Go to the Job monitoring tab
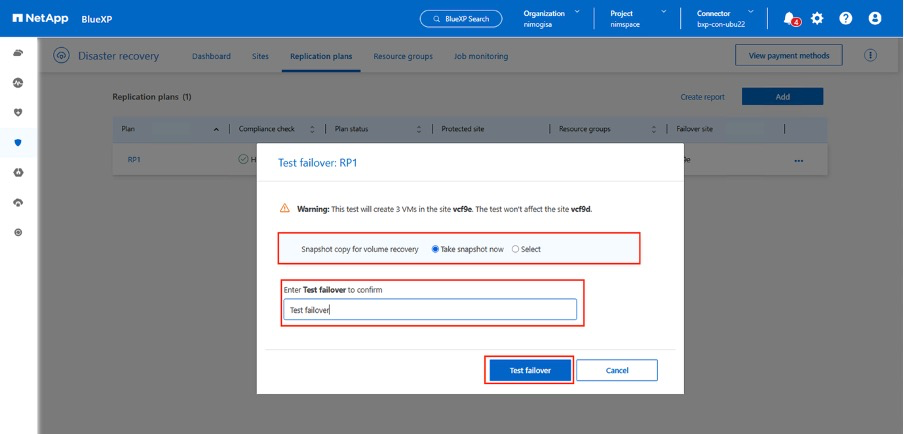Screen dimensions: 904x434 pyautogui.click(x=481, y=56)
